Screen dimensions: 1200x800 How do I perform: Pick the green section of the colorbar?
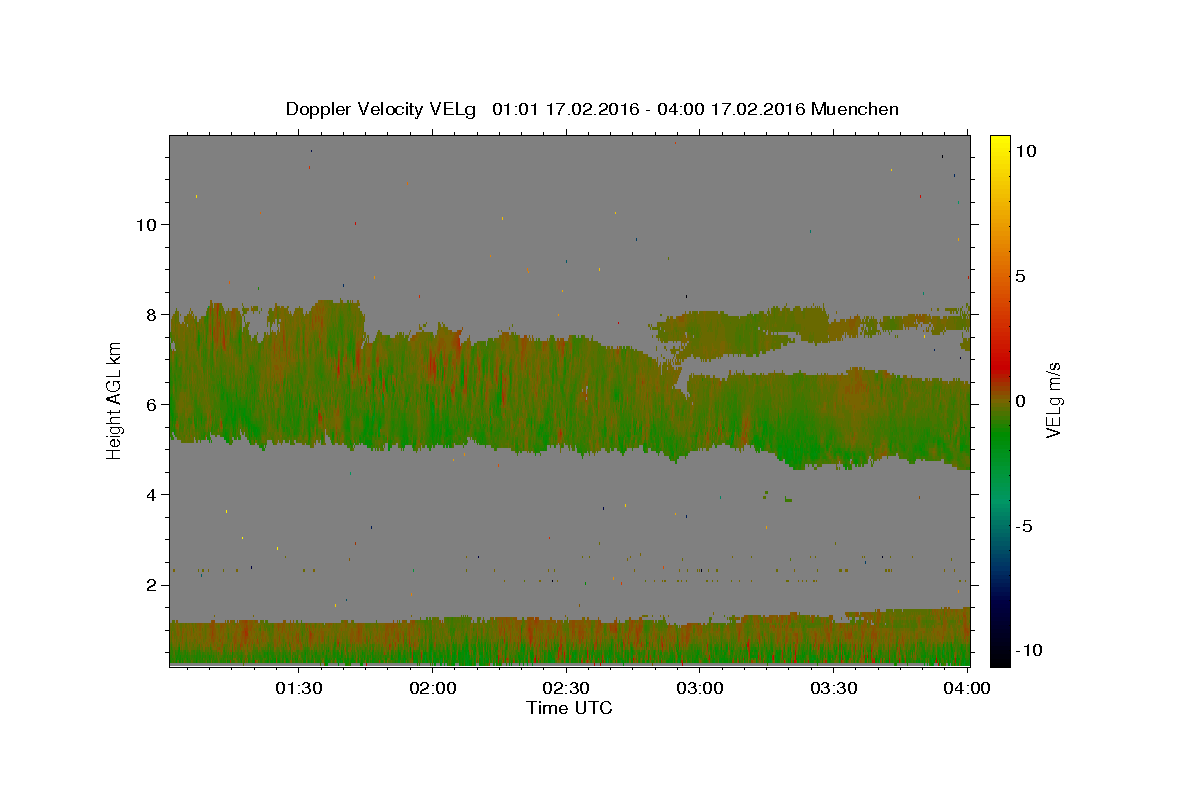pyautogui.click(x=999, y=440)
